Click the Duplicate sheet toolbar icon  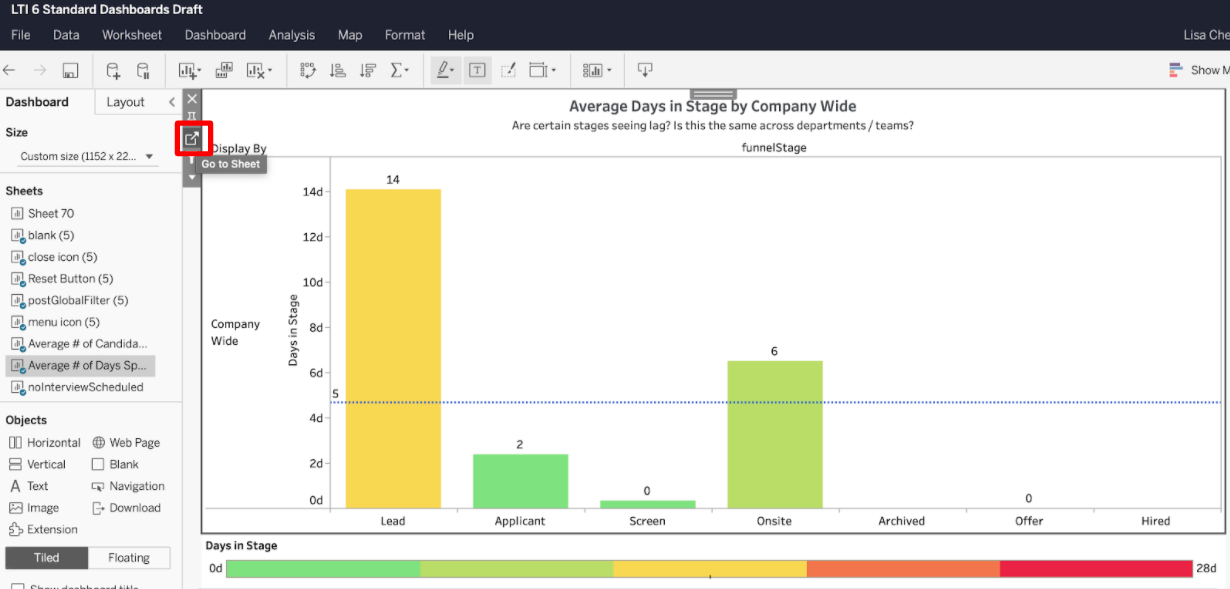(224, 70)
